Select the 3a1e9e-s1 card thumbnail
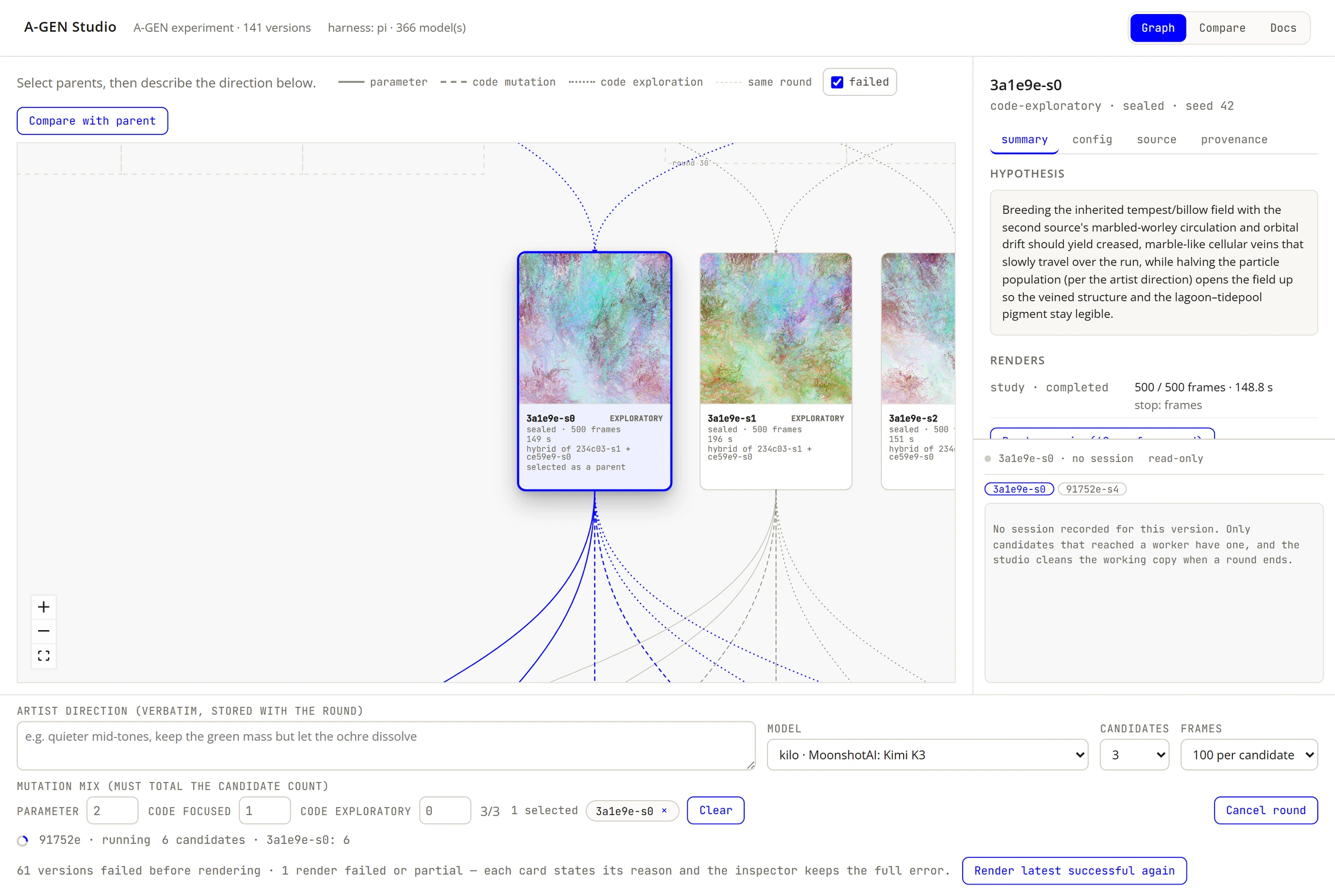Image resolution: width=1335 pixels, height=896 pixels. [776, 328]
